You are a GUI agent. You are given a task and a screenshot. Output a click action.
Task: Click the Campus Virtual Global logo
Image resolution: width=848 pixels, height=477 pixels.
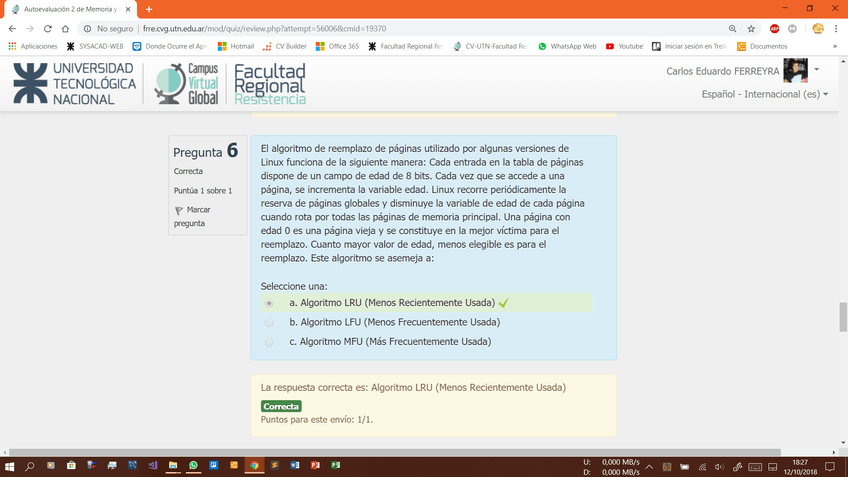[187, 84]
